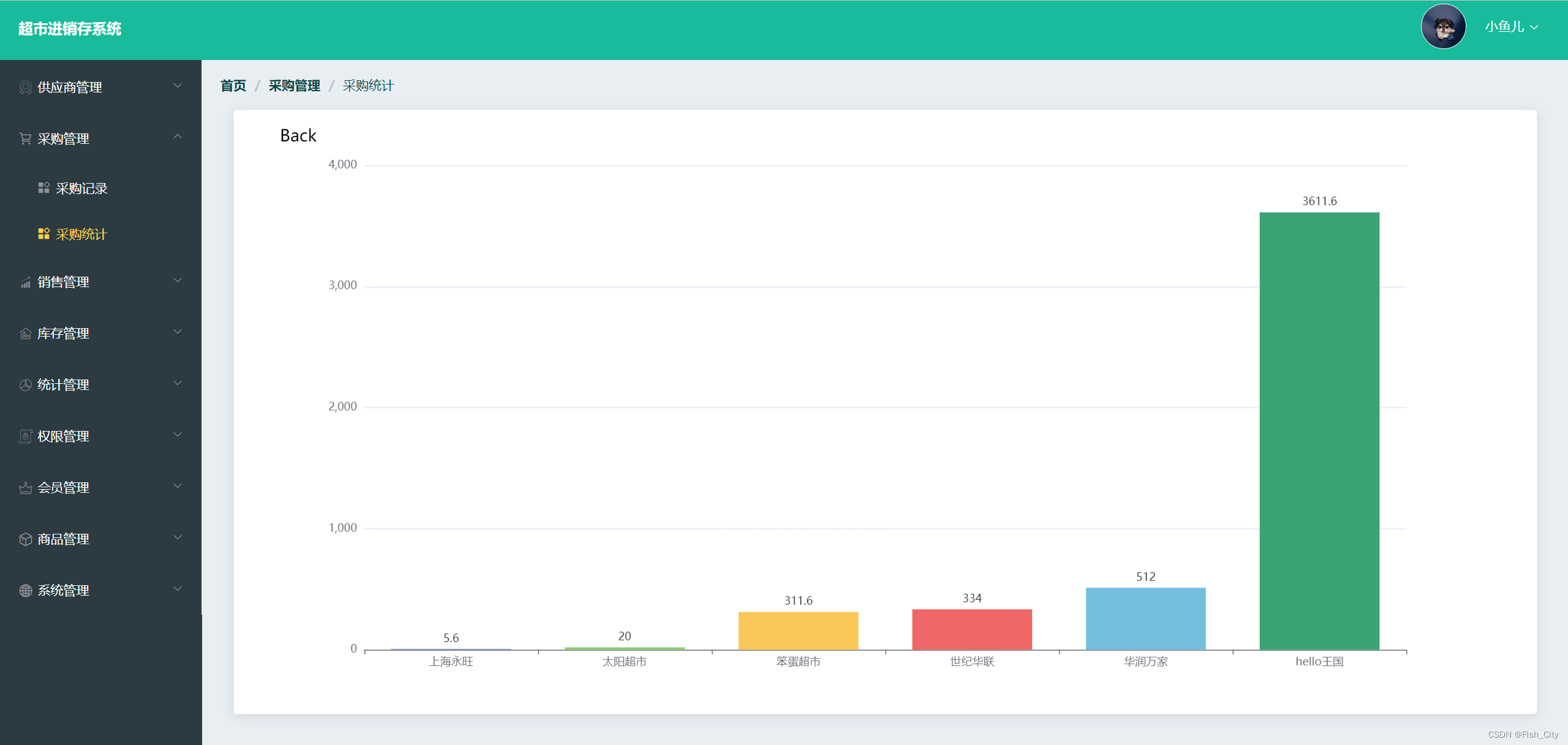This screenshot has height=745, width=1568.
Task: Expand the 商品管理 chevron
Action: tap(178, 537)
